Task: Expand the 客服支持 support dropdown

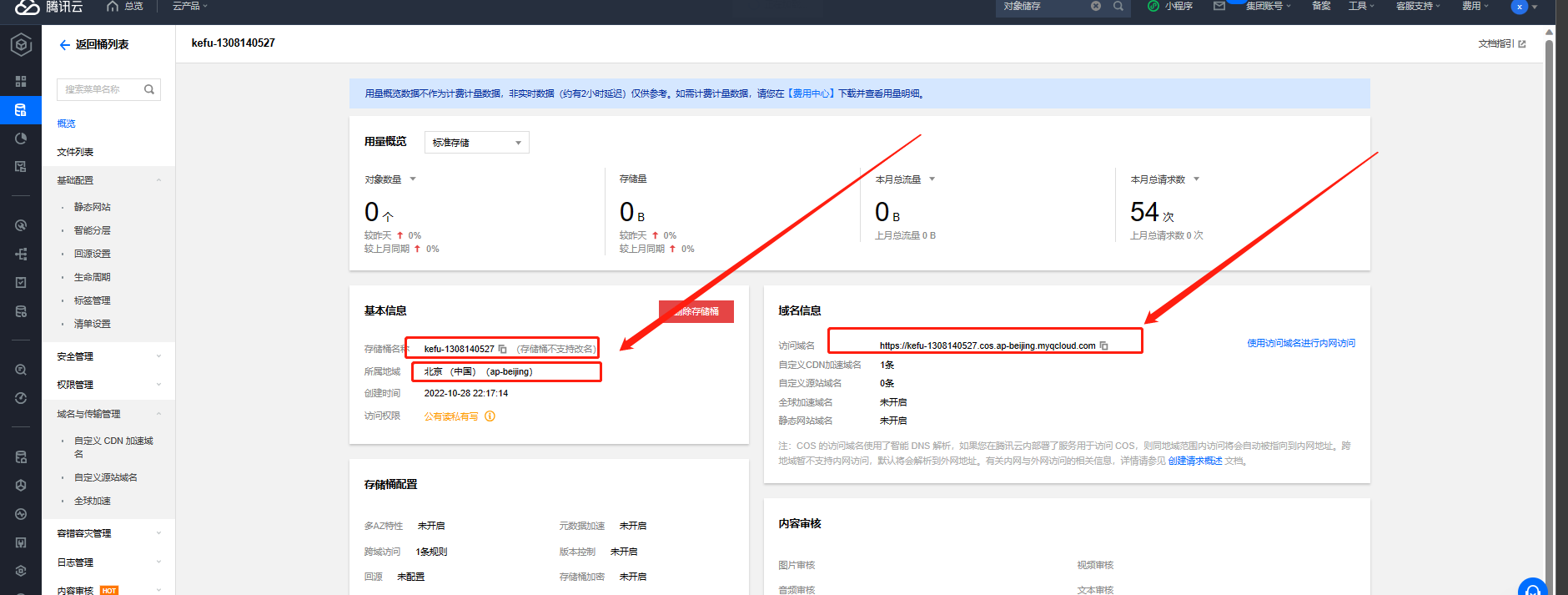Action: 1418,6
